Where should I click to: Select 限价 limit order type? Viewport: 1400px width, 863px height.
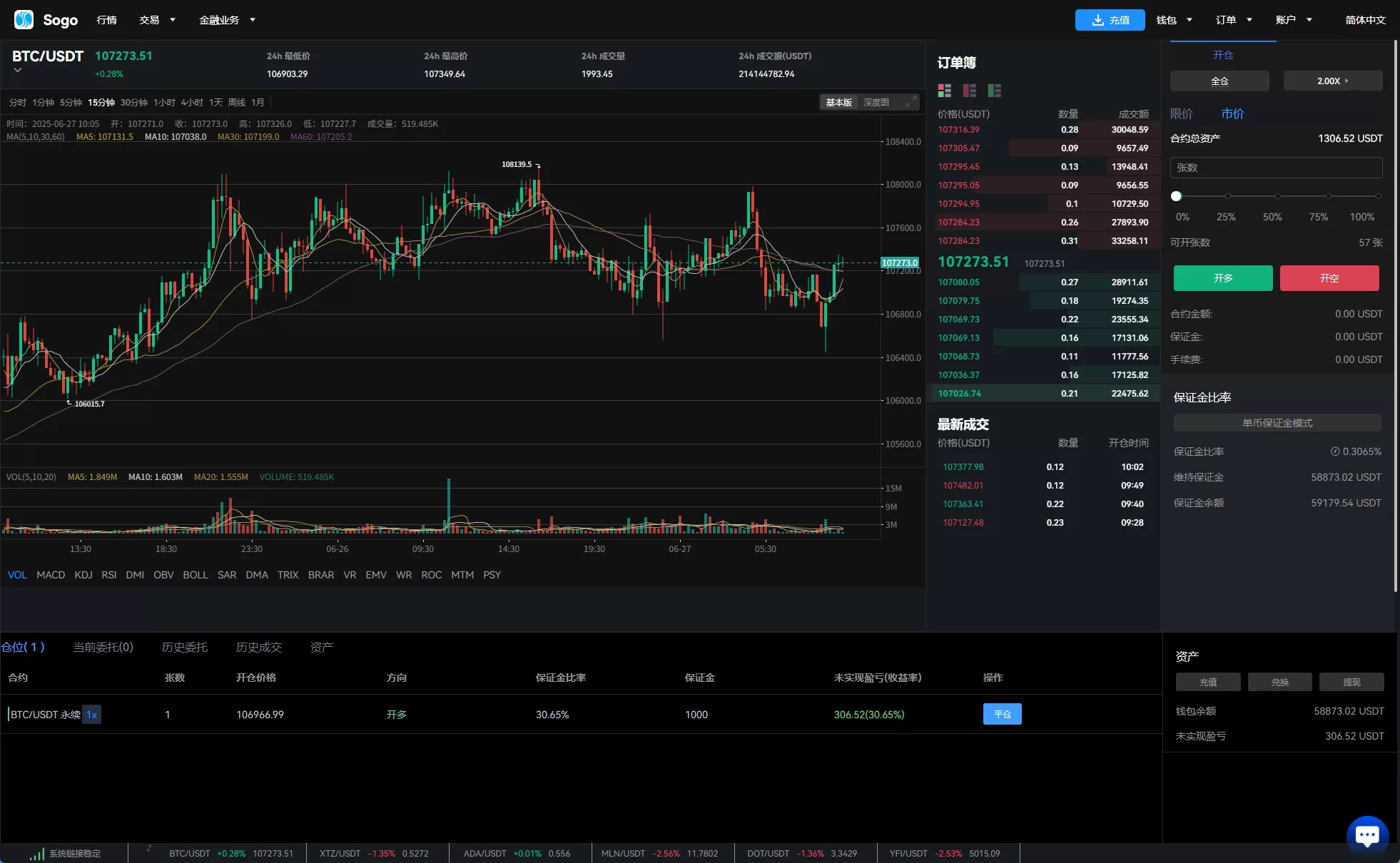(1181, 113)
